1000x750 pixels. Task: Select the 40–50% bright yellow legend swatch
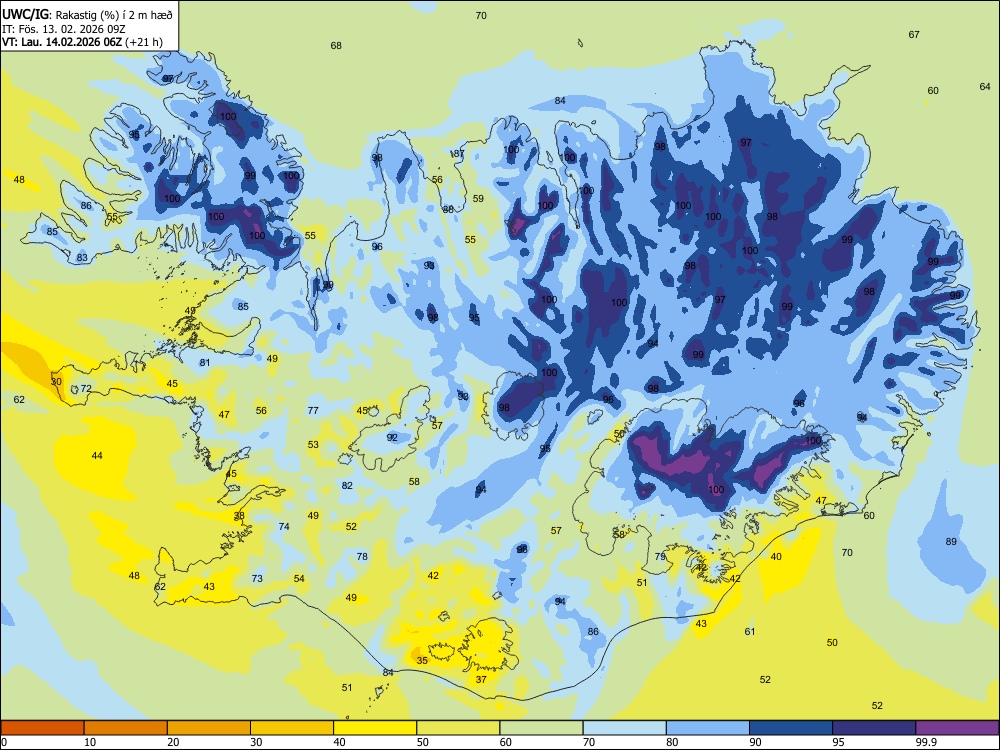click(375, 728)
